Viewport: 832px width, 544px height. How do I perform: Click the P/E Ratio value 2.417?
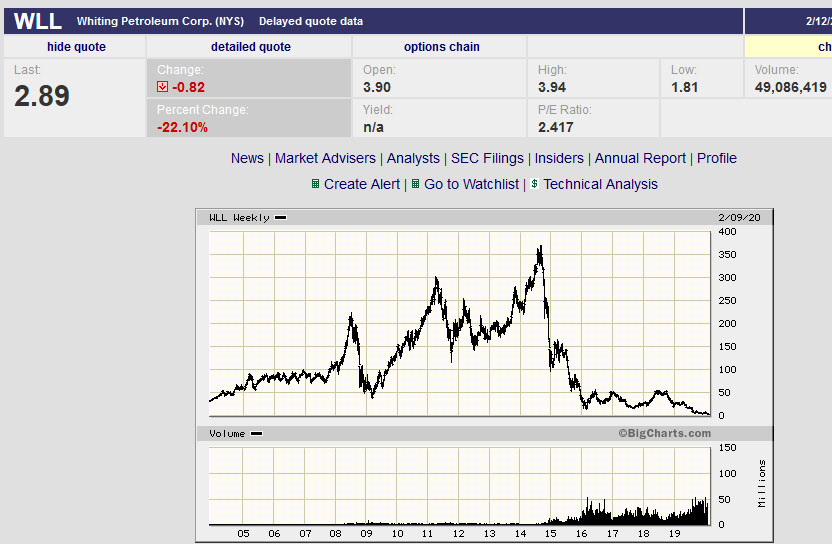556,127
